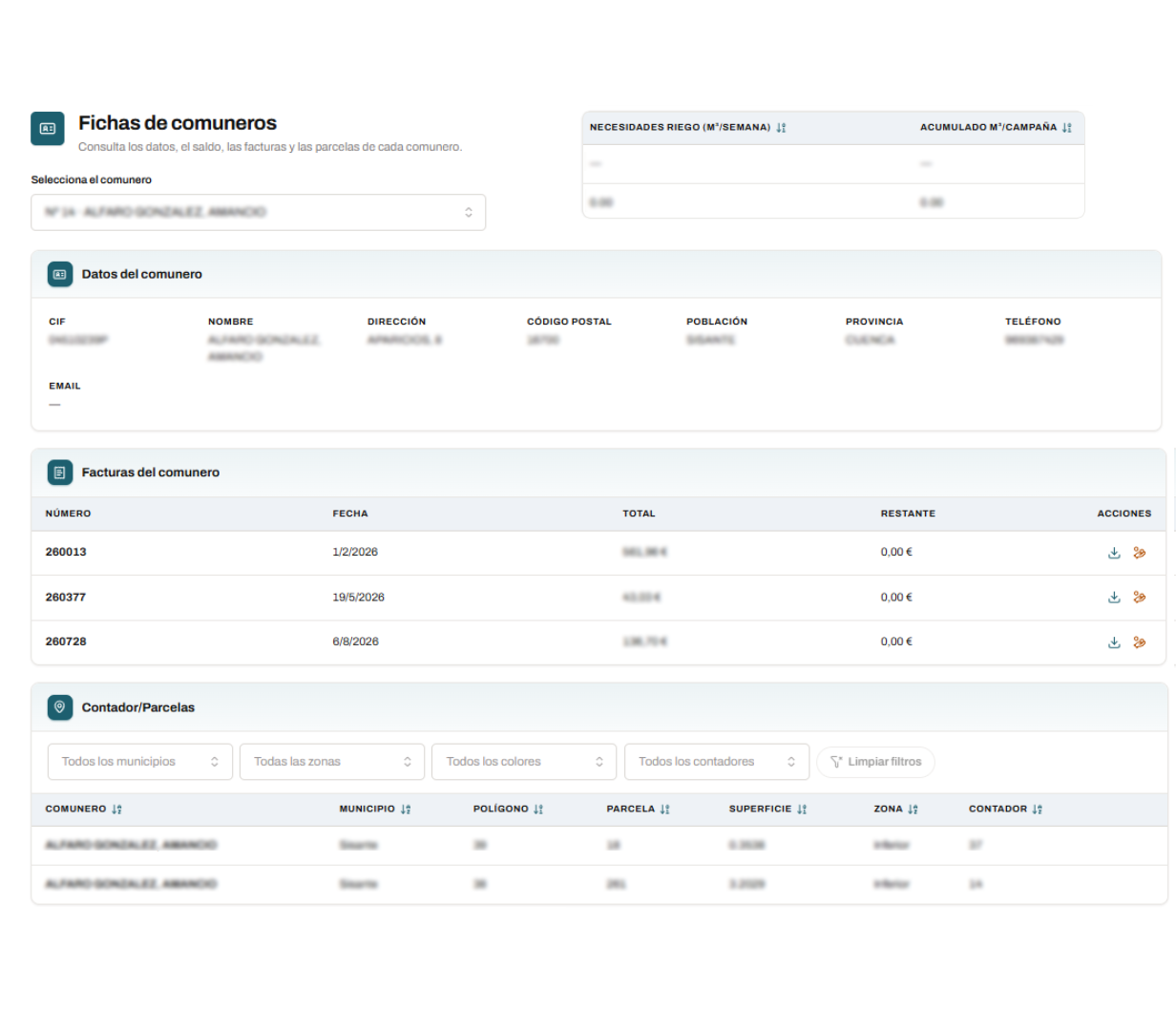The image size is (1176, 1031).
Task: Click the NÚMERO column header
Action: [x=69, y=514]
